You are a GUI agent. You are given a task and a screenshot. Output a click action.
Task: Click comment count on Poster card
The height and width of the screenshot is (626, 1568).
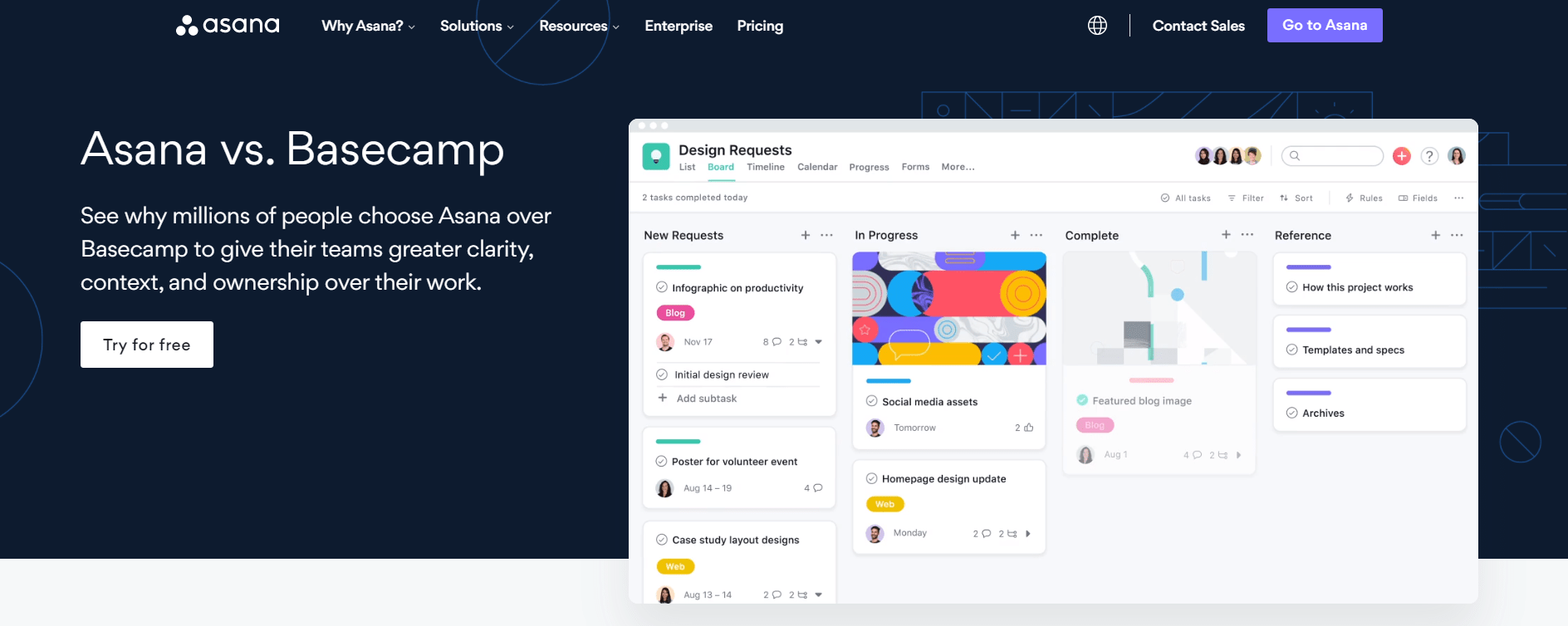pos(813,487)
